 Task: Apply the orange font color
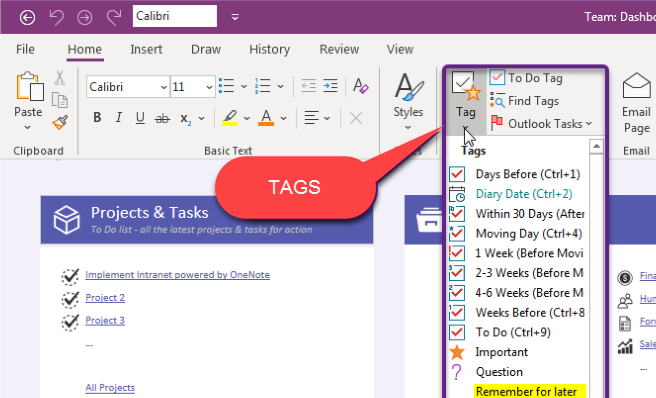click(x=266, y=118)
